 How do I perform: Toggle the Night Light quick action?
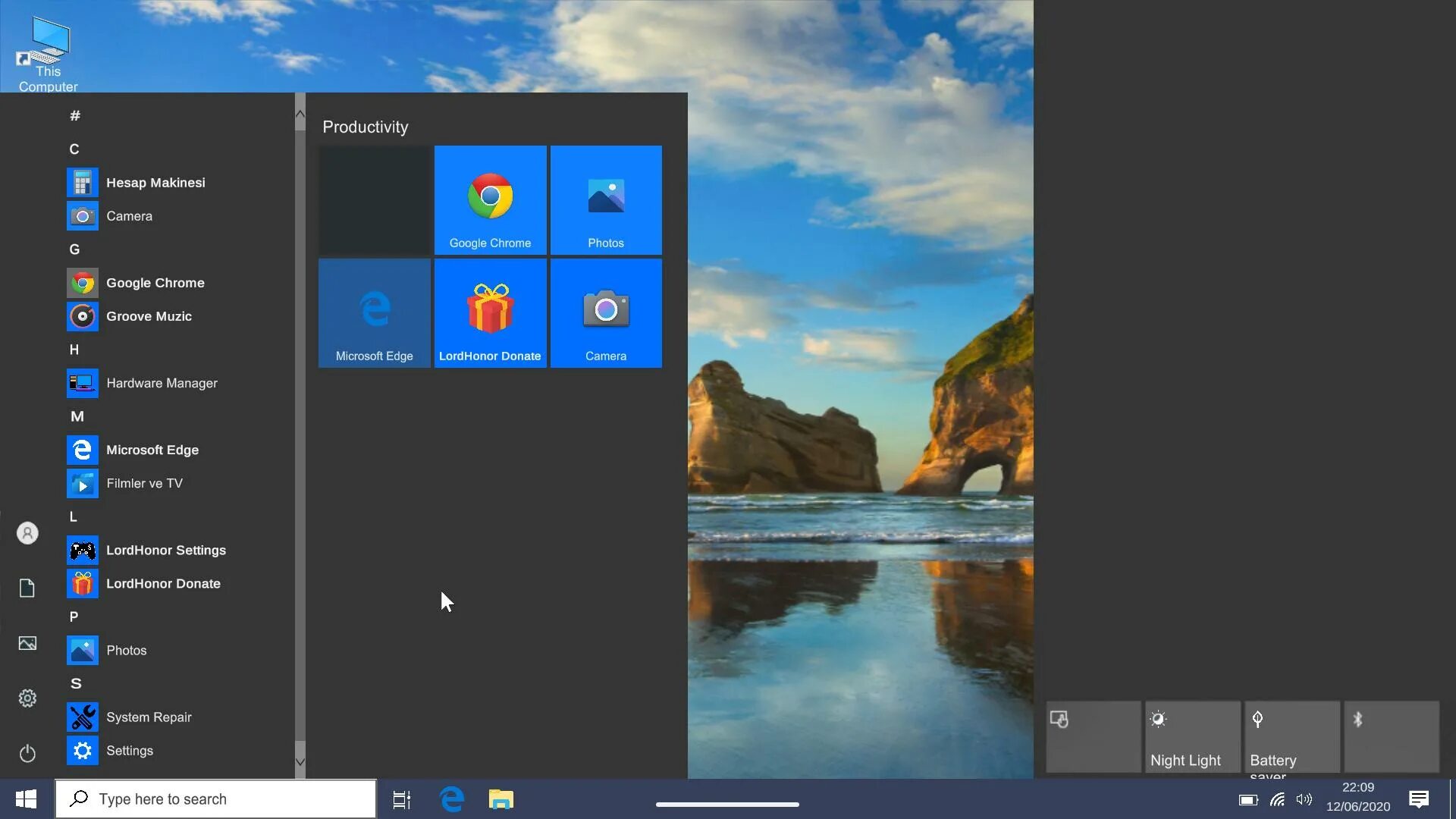click(x=1192, y=736)
